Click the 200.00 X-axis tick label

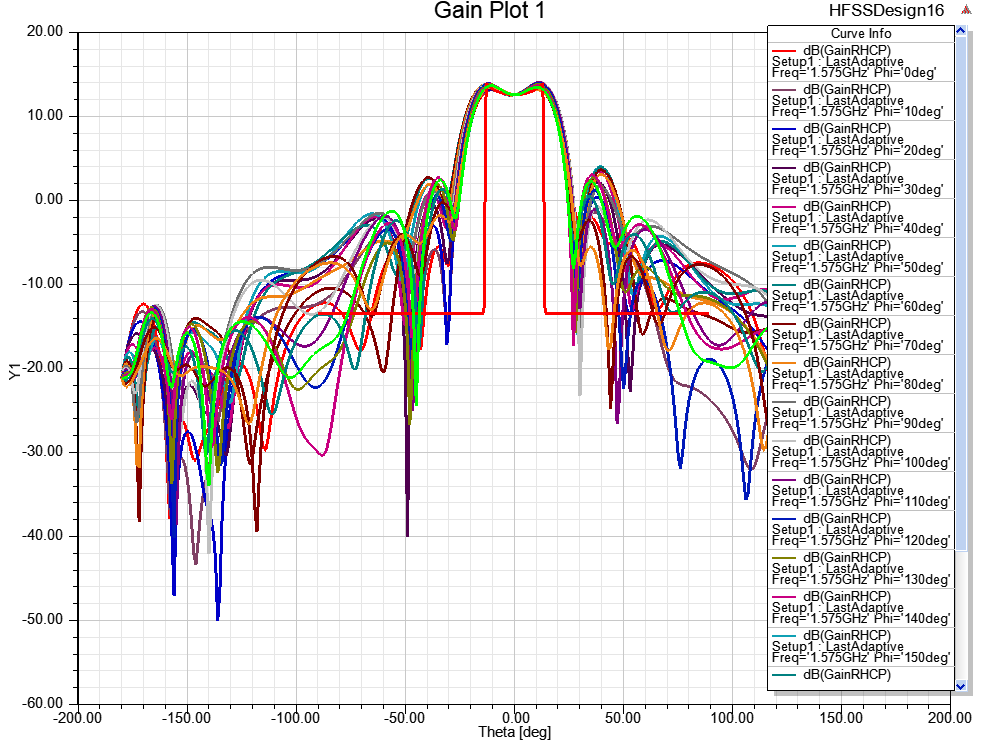(950, 717)
